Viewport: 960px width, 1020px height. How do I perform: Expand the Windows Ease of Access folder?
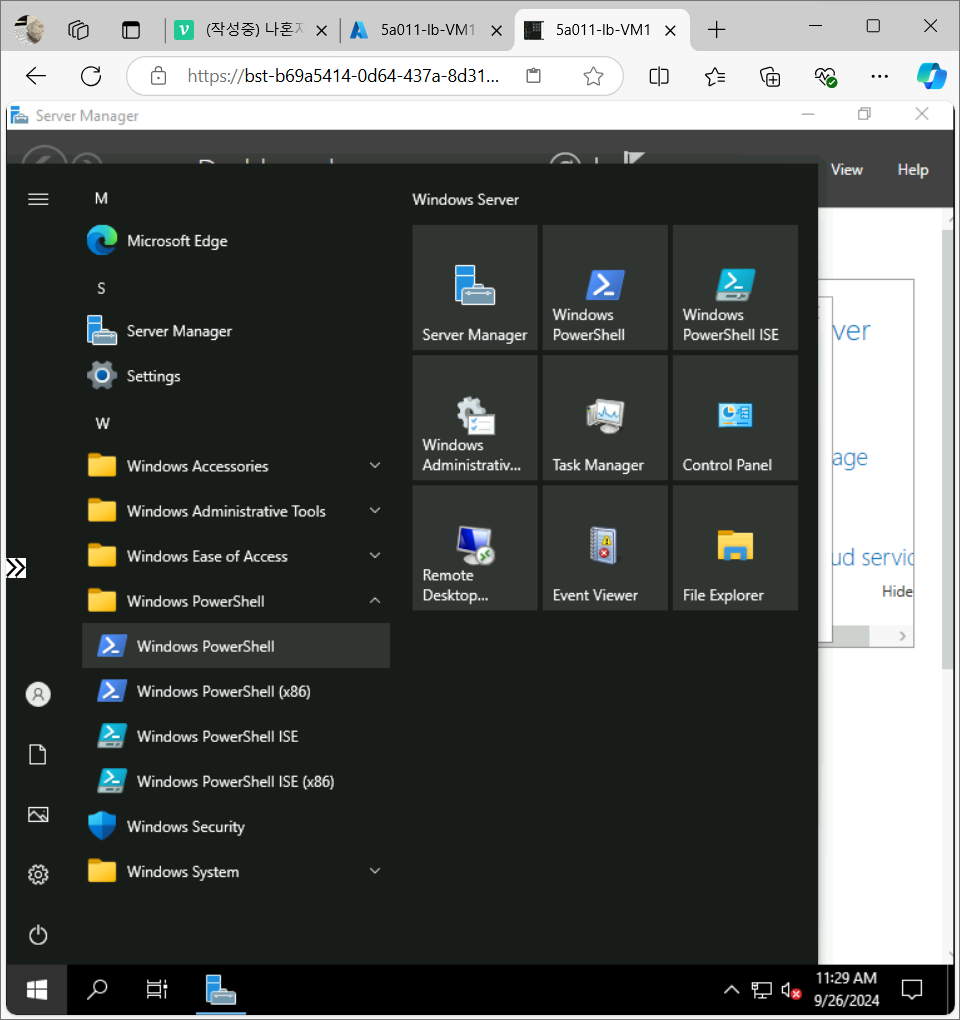pos(235,556)
